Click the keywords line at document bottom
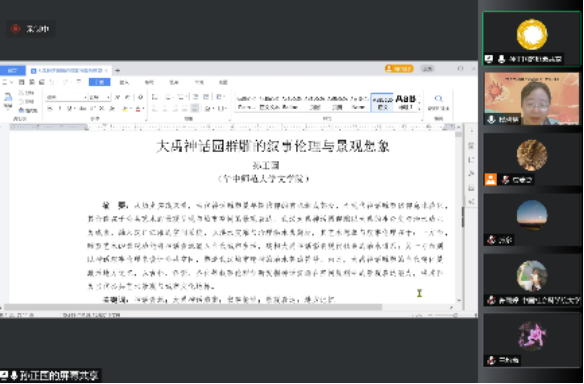The image size is (584, 384). pos(219,299)
